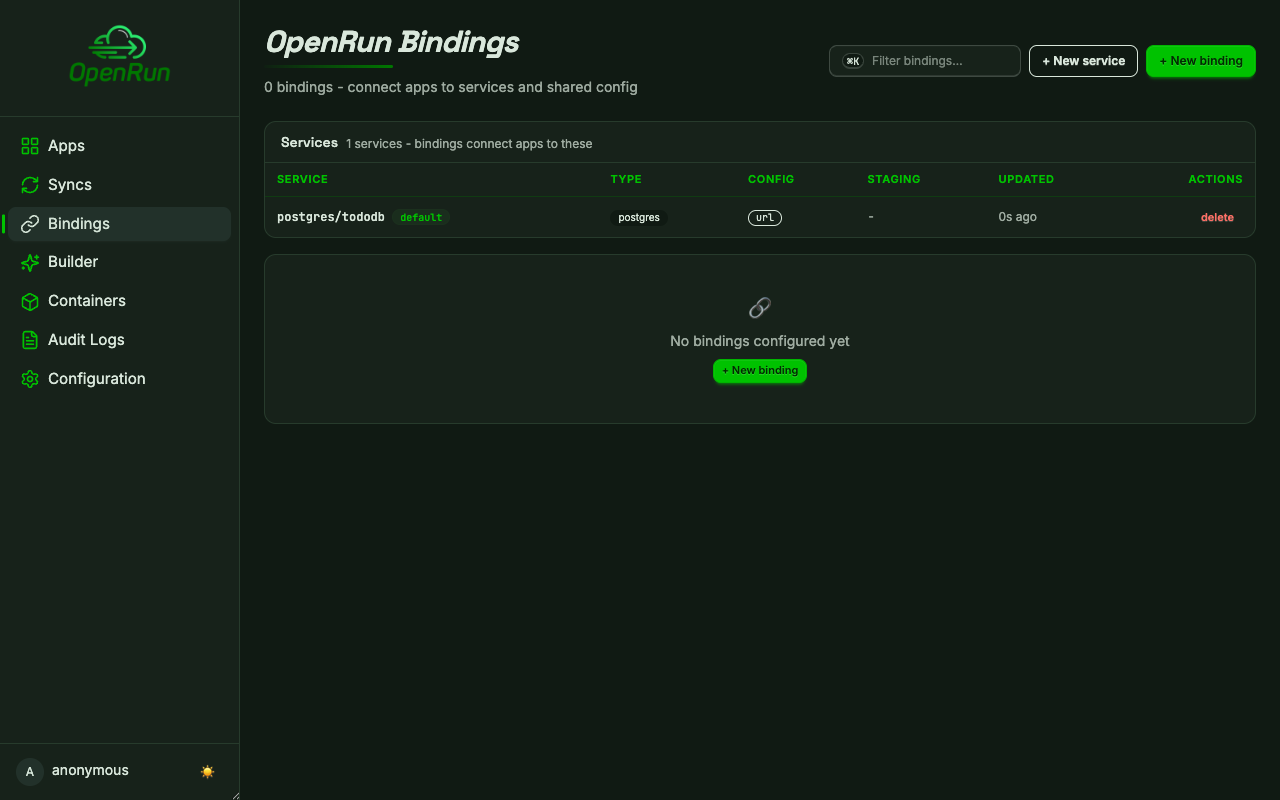Click the ACTIONS column header
Screen dimensions: 1280x800
click(x=1215, y=180)
